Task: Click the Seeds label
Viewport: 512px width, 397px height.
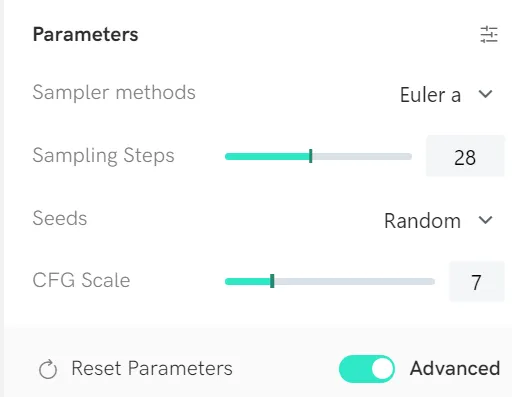Action: (x=60, y=218)
